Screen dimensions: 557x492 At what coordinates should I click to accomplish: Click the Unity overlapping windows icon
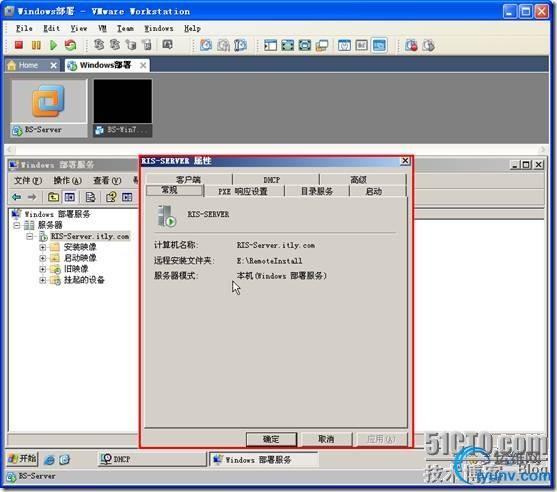tap(322, 45)
